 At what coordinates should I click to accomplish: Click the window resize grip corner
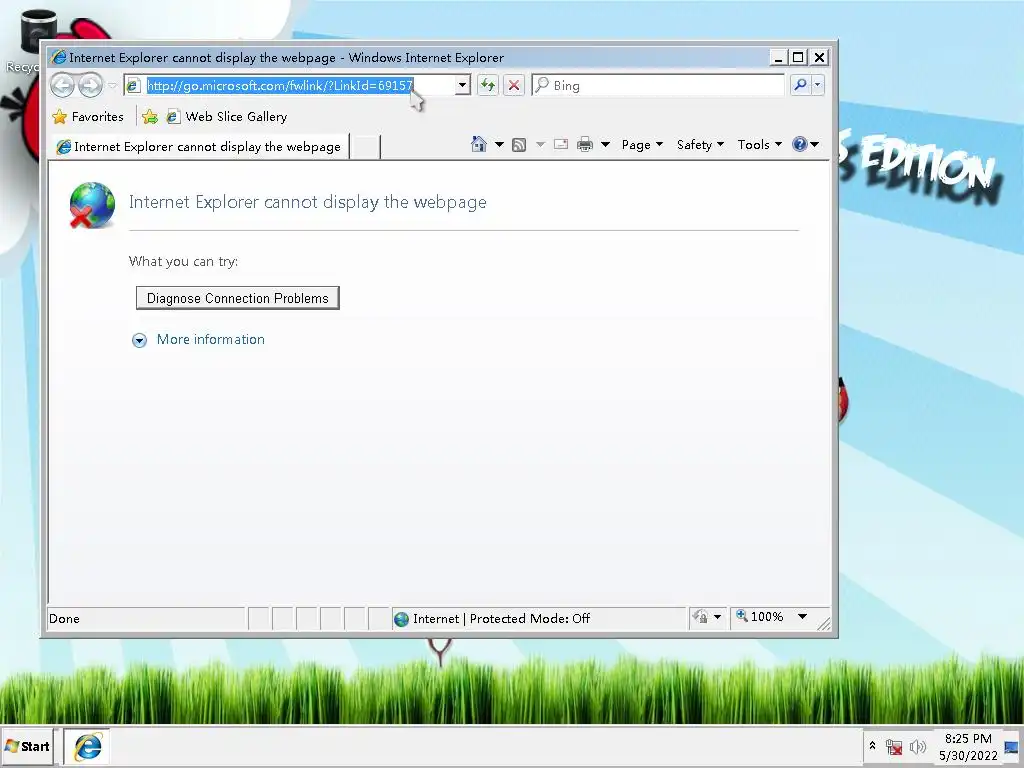pos(824,624)
